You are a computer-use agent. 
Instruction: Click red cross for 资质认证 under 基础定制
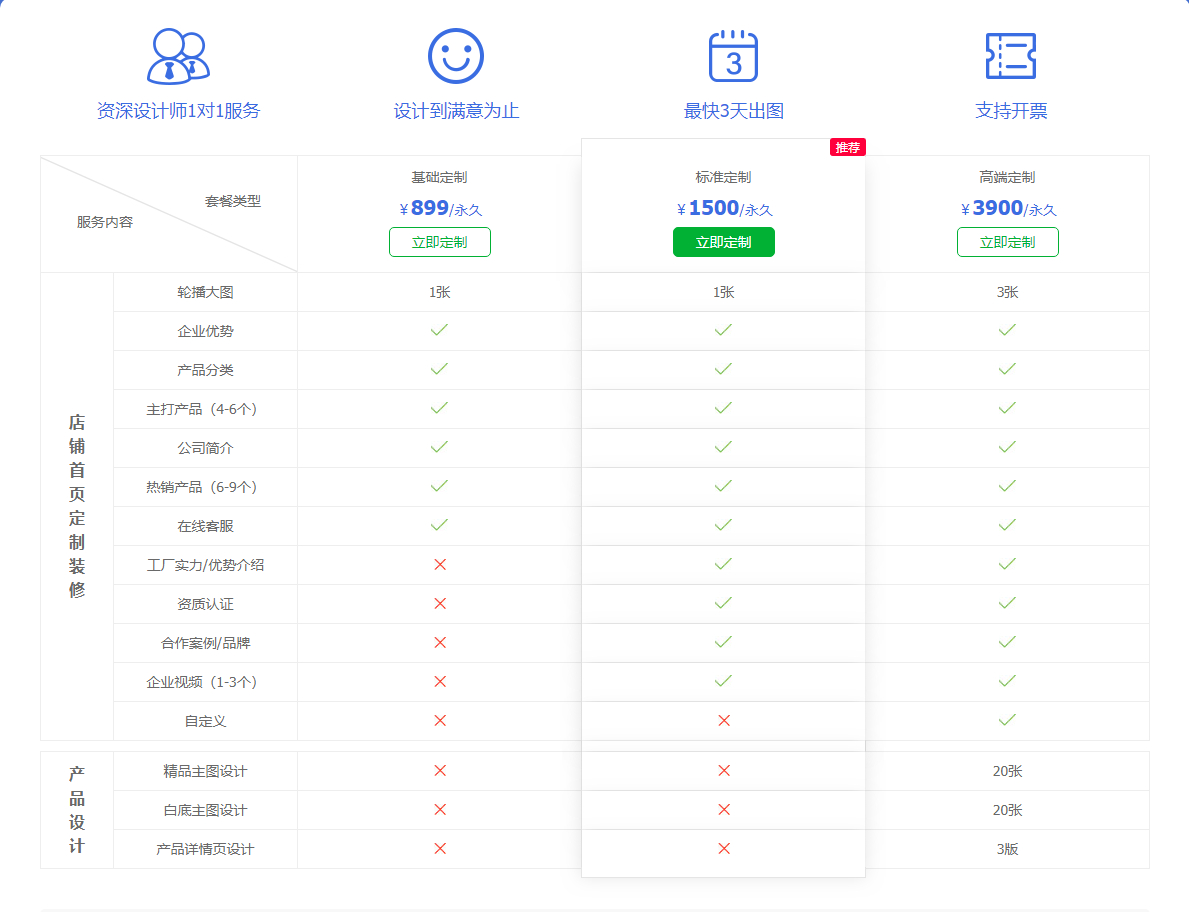click(439, 604)
